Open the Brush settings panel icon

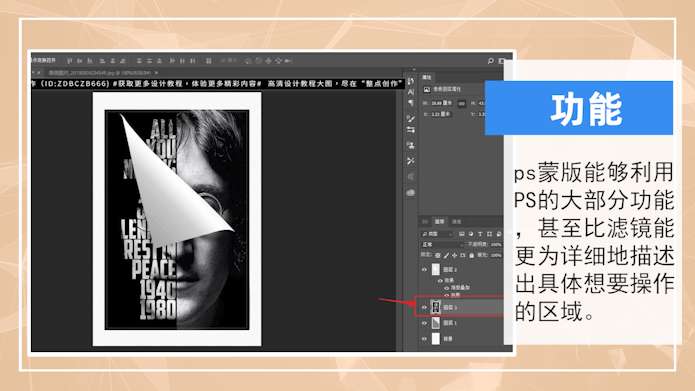411,119
